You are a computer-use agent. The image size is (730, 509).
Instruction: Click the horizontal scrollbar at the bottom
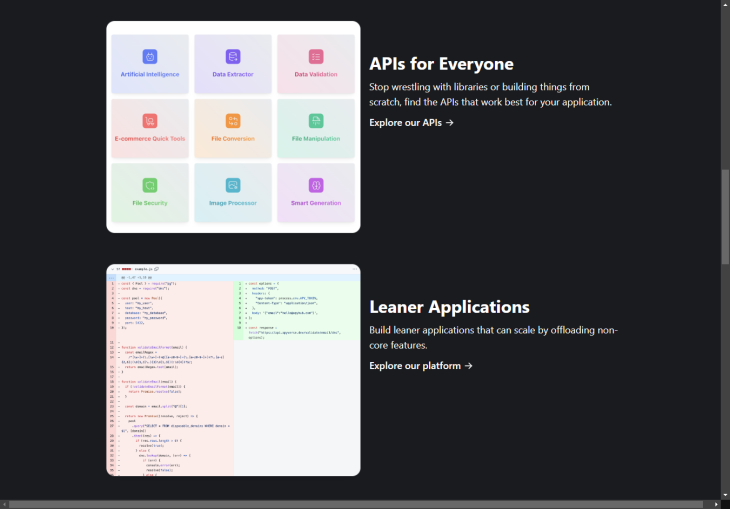pyautogui.click(x=360, y=504)
